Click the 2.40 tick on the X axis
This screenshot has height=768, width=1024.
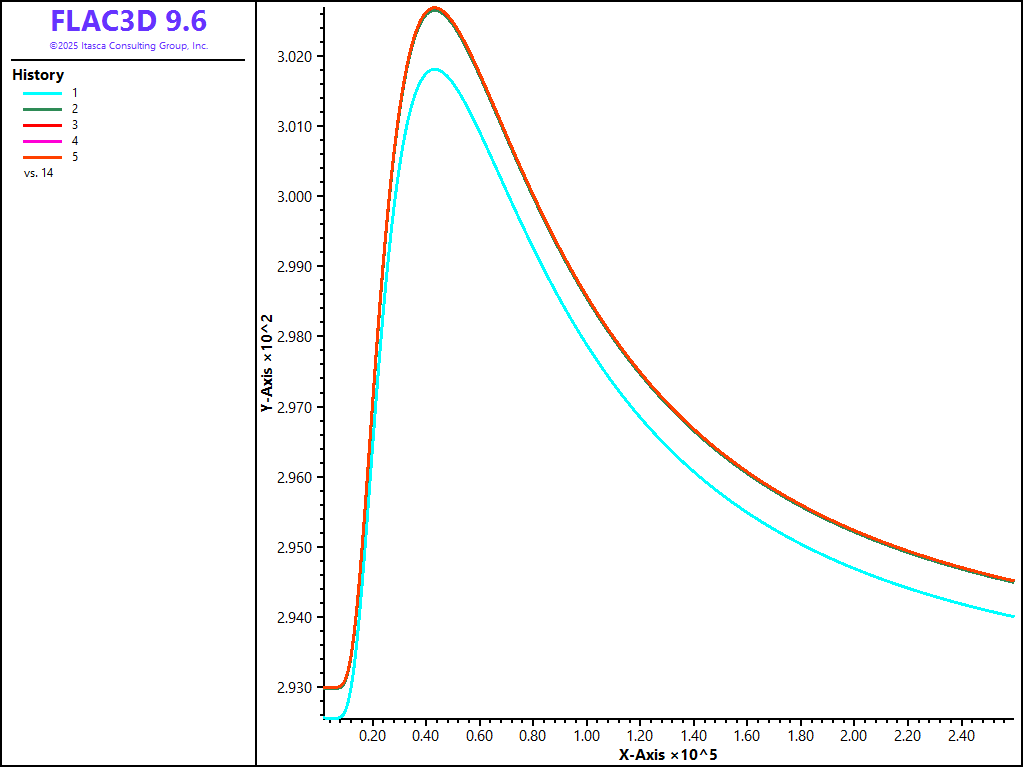(961, 736)
